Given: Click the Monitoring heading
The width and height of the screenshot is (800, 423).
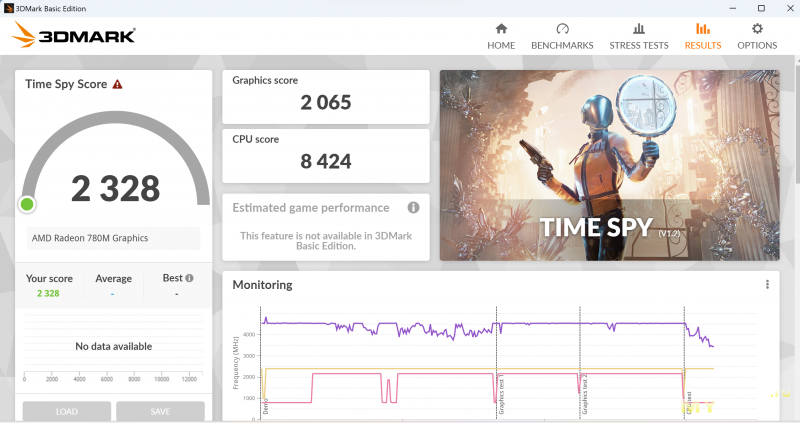Looking at the screenshot, I should point(262,285).
